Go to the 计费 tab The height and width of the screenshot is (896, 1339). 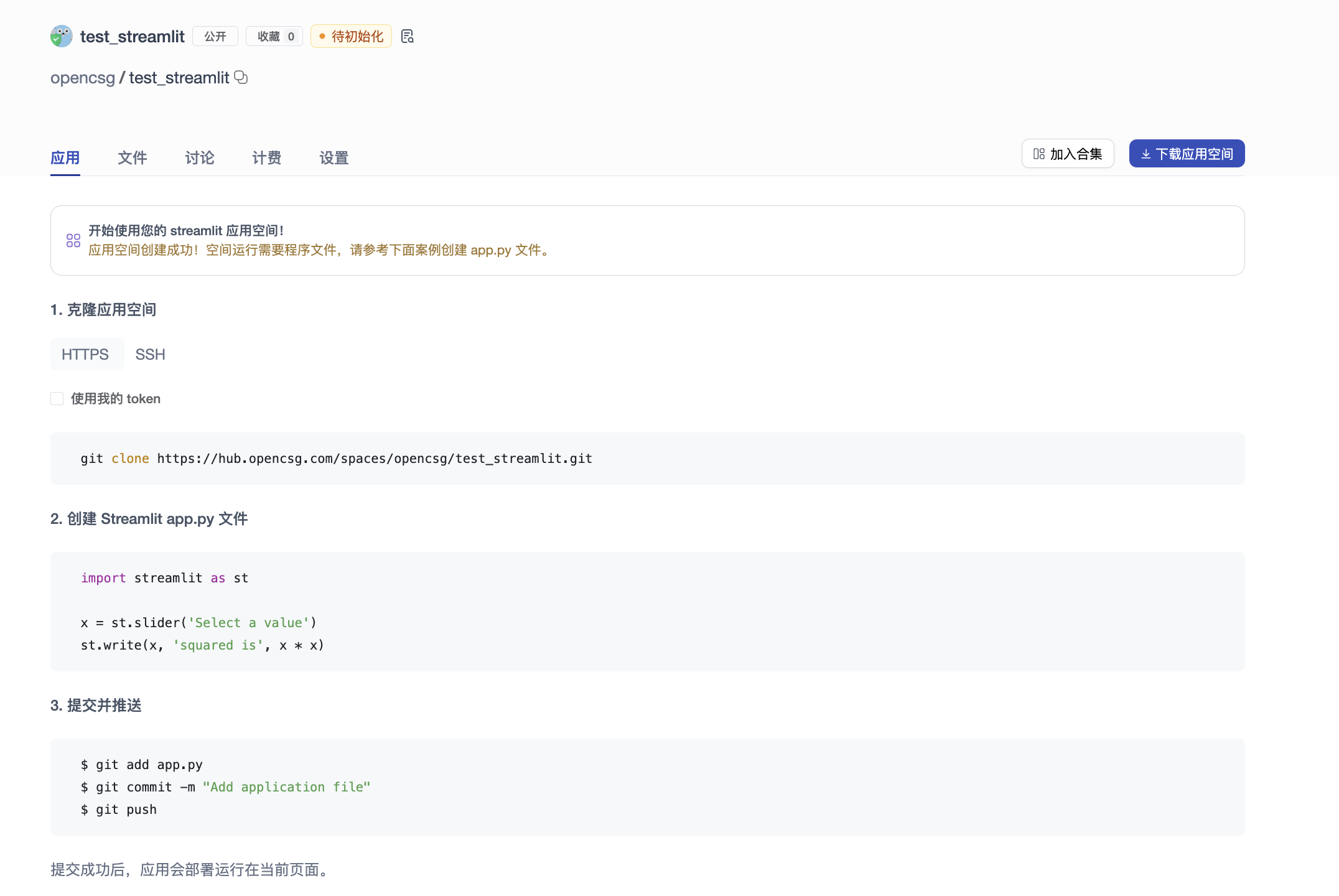(266, 158)
